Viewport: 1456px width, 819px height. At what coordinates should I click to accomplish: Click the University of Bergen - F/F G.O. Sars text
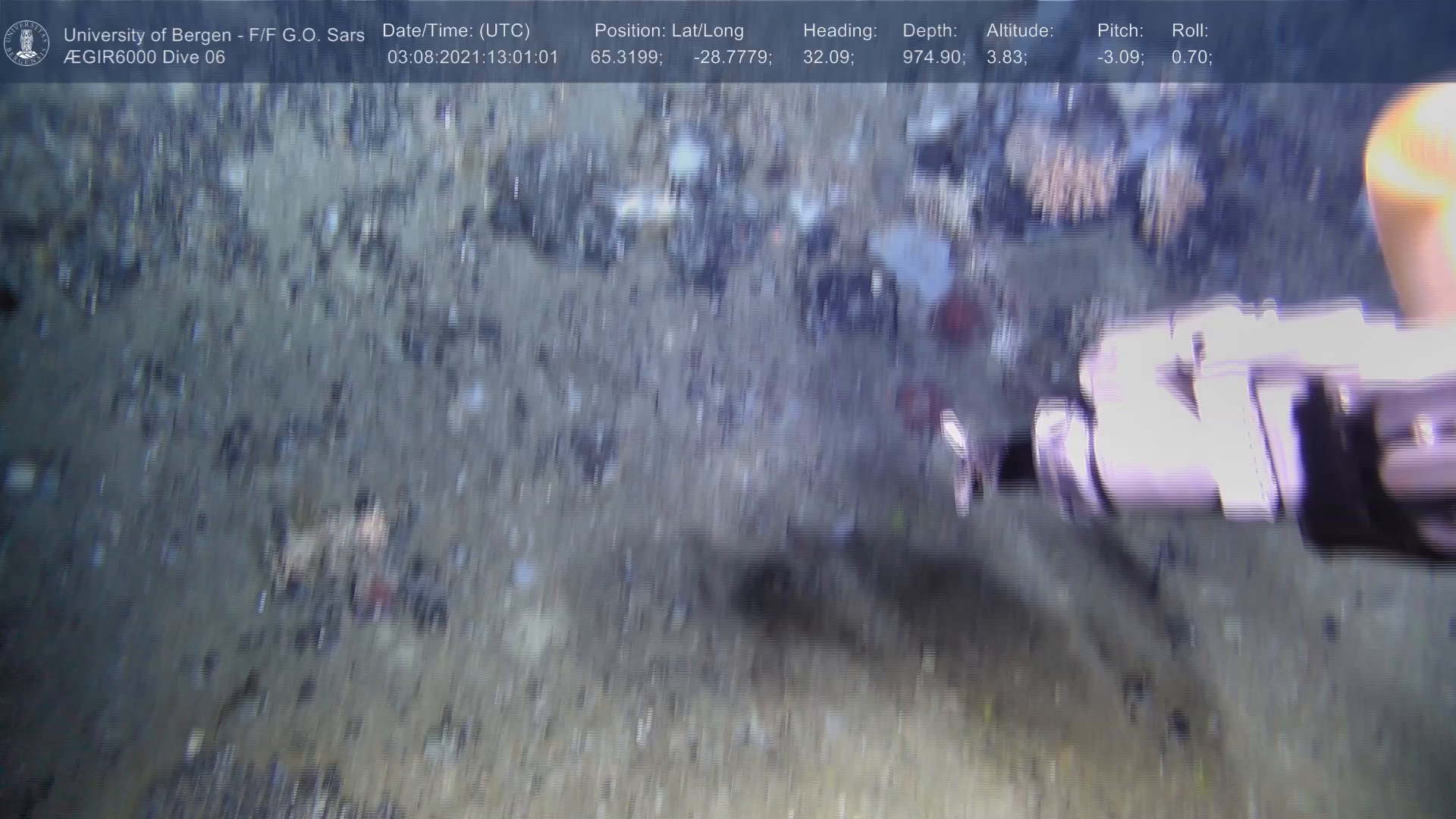[214, 35]
